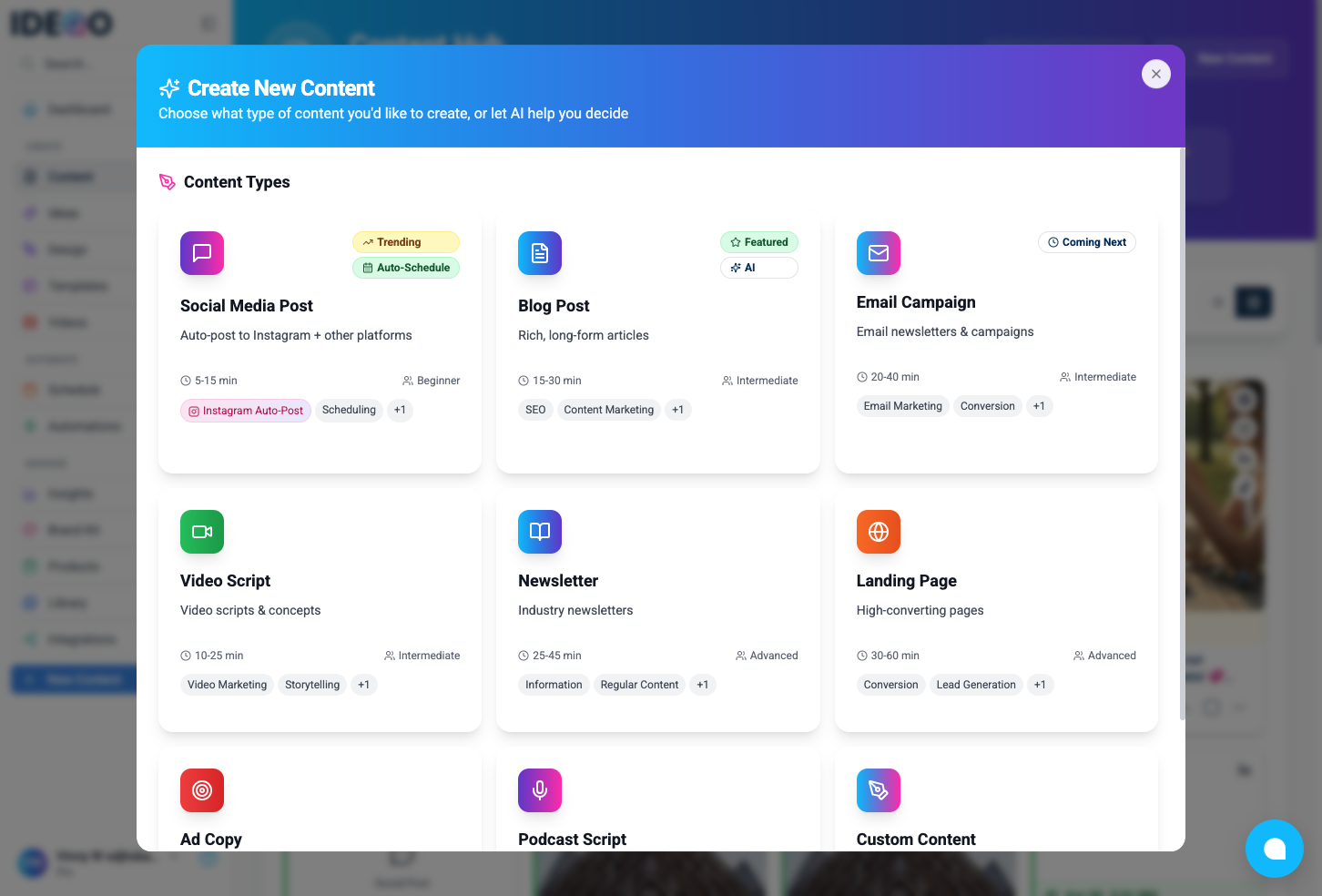The image size is (1322, 896).
Task: Click the 25-45 min duration text
Action: click(557, 656)
